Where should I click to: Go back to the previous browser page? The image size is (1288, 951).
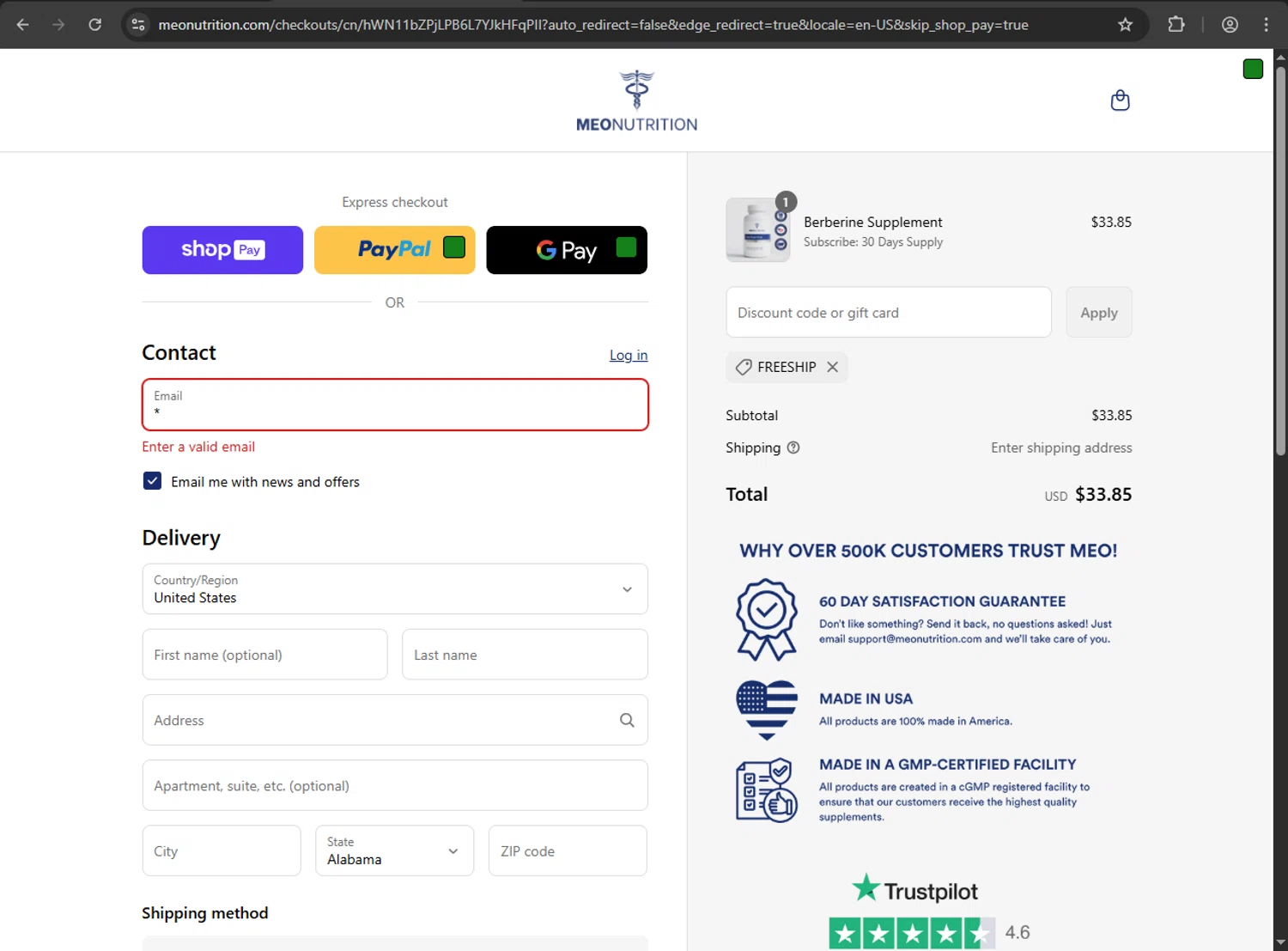tap(23, 25)
